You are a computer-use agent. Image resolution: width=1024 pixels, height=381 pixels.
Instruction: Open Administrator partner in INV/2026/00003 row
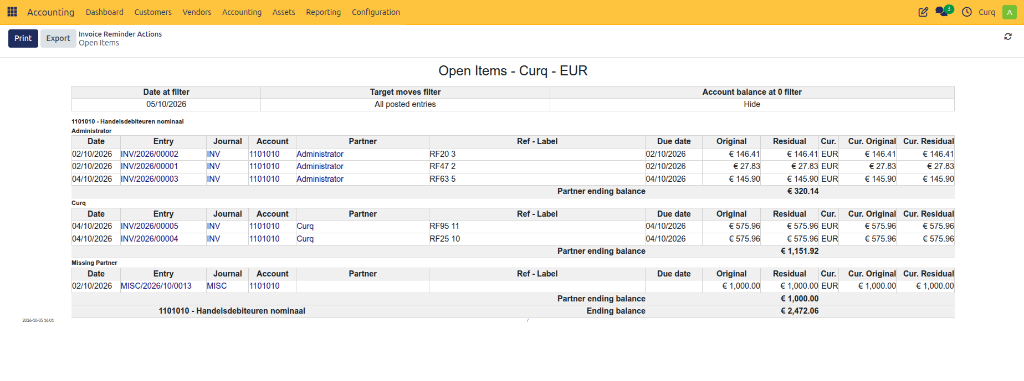[320, 179]
